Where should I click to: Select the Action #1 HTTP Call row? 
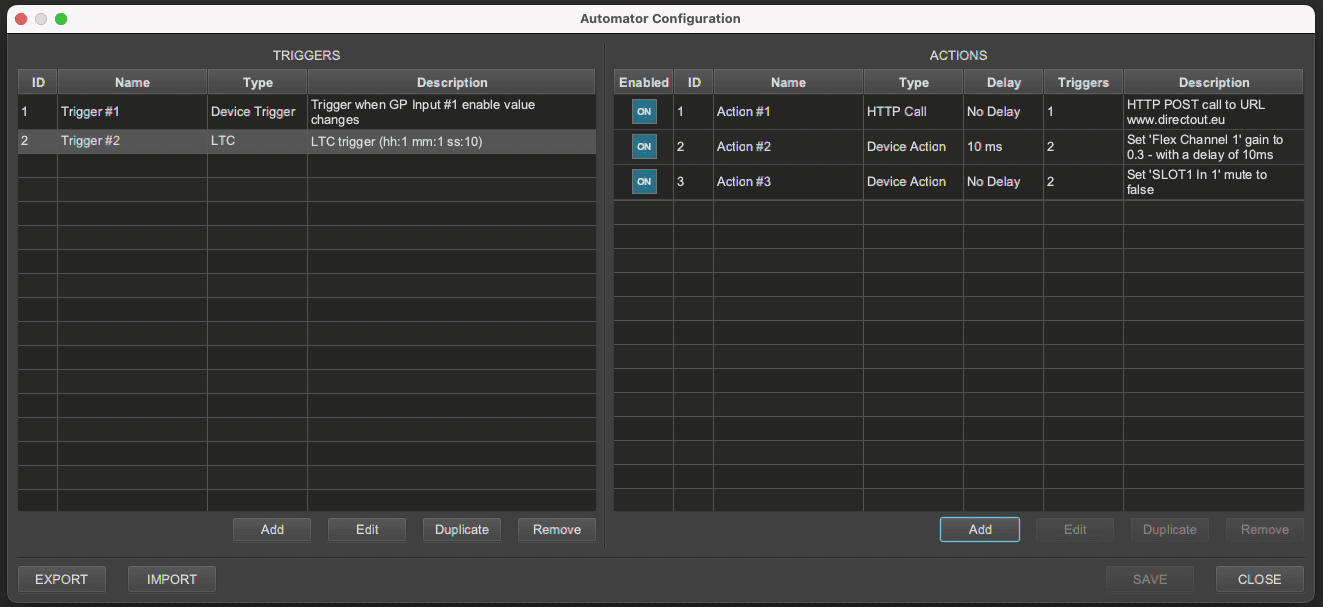point(959,112)
